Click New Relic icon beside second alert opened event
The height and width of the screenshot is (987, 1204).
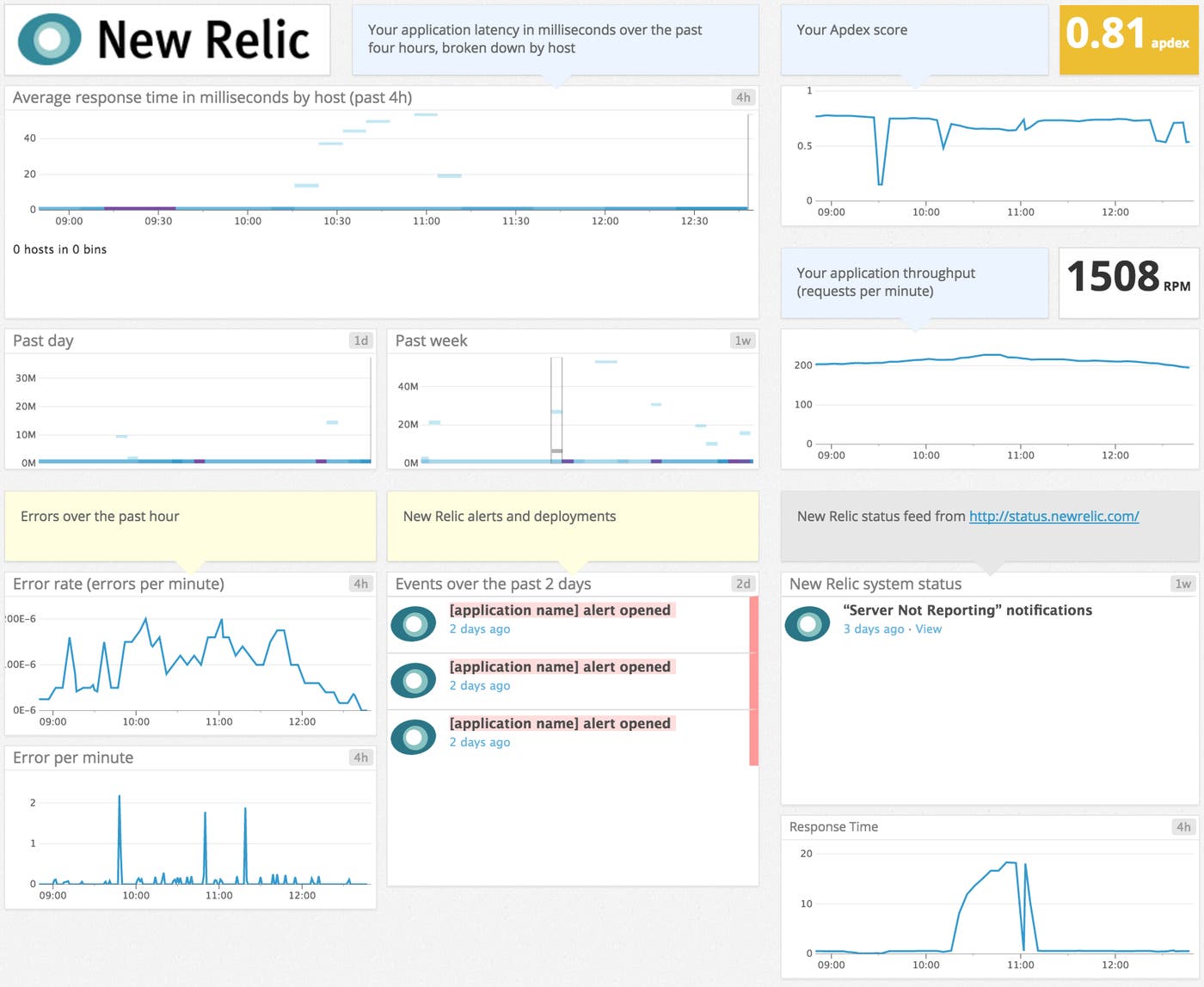point(414,681)
